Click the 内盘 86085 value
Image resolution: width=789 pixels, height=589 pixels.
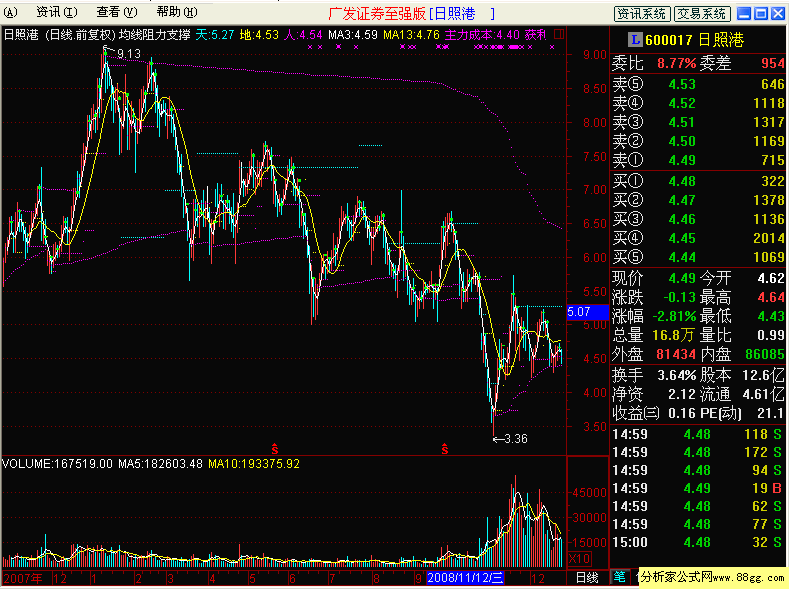[765, 354]
